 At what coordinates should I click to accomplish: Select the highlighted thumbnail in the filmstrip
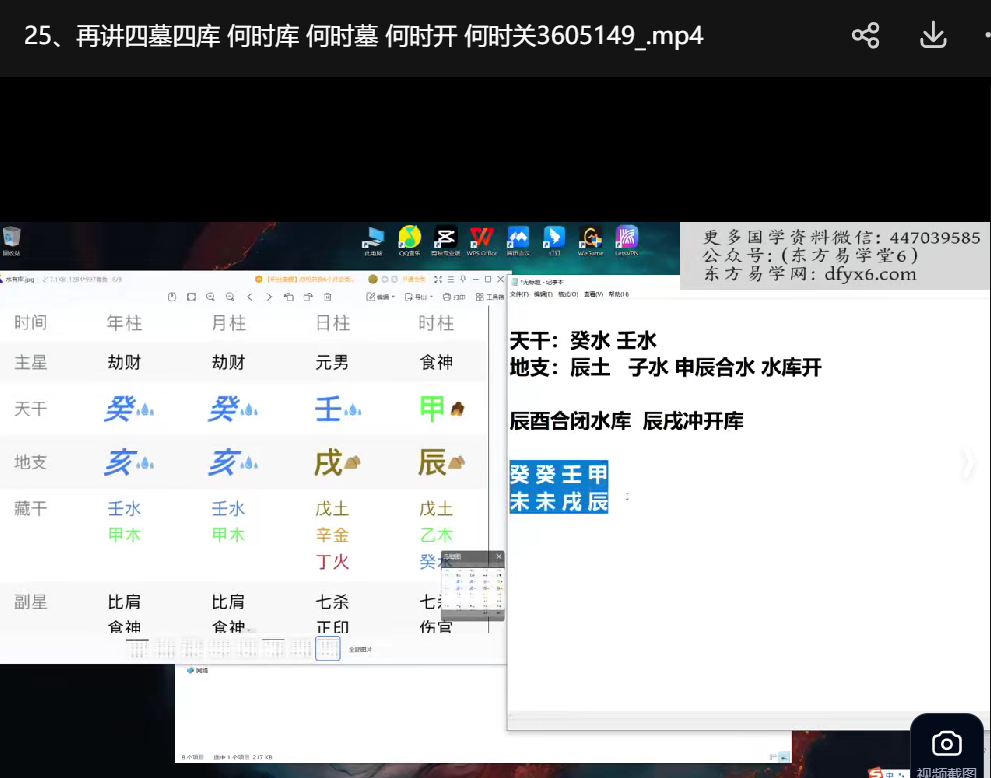coord(327,649)
